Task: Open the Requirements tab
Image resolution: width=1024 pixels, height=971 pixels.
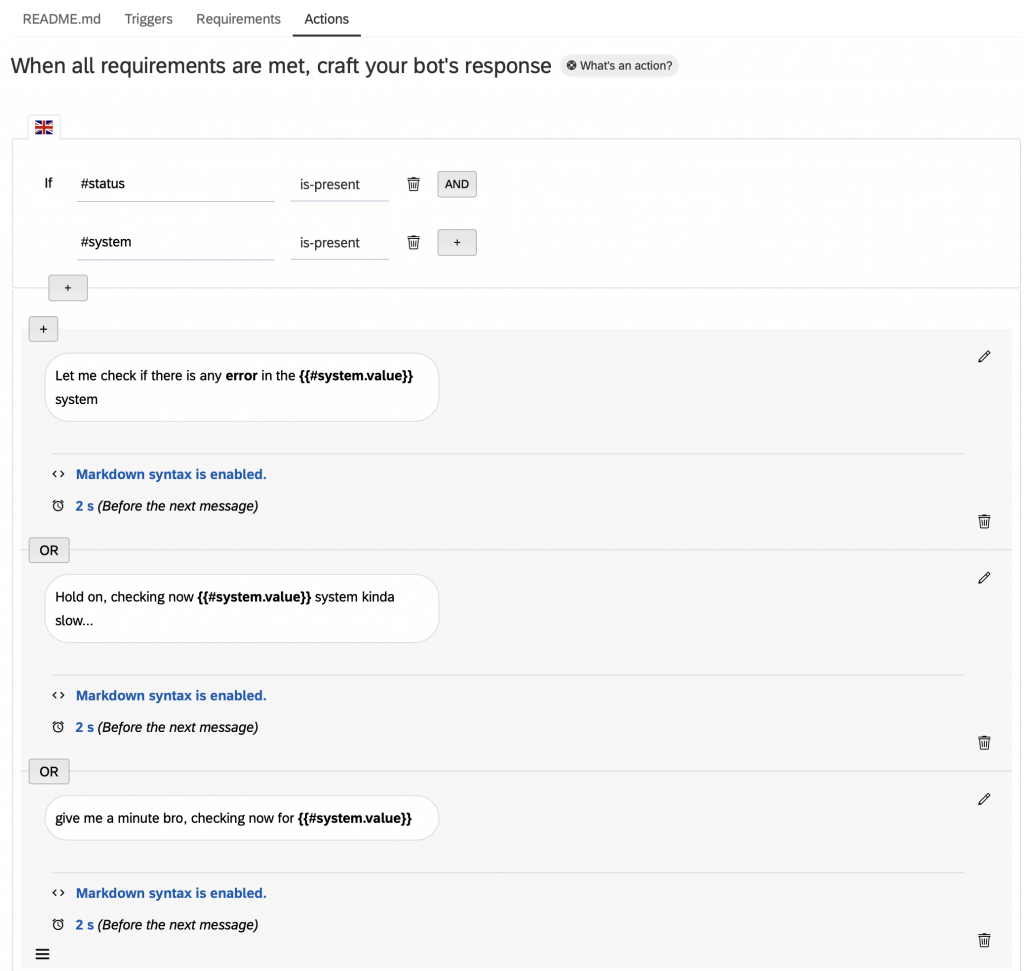Action: point(238,19)
